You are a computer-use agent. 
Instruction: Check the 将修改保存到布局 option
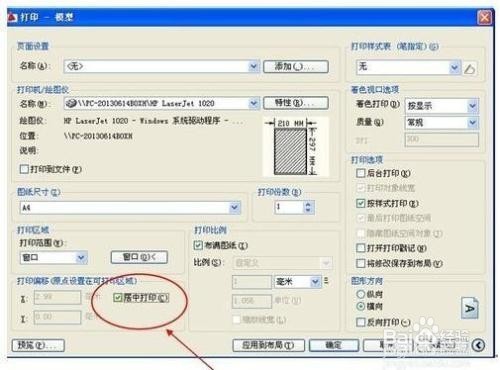tap(361, 263)
